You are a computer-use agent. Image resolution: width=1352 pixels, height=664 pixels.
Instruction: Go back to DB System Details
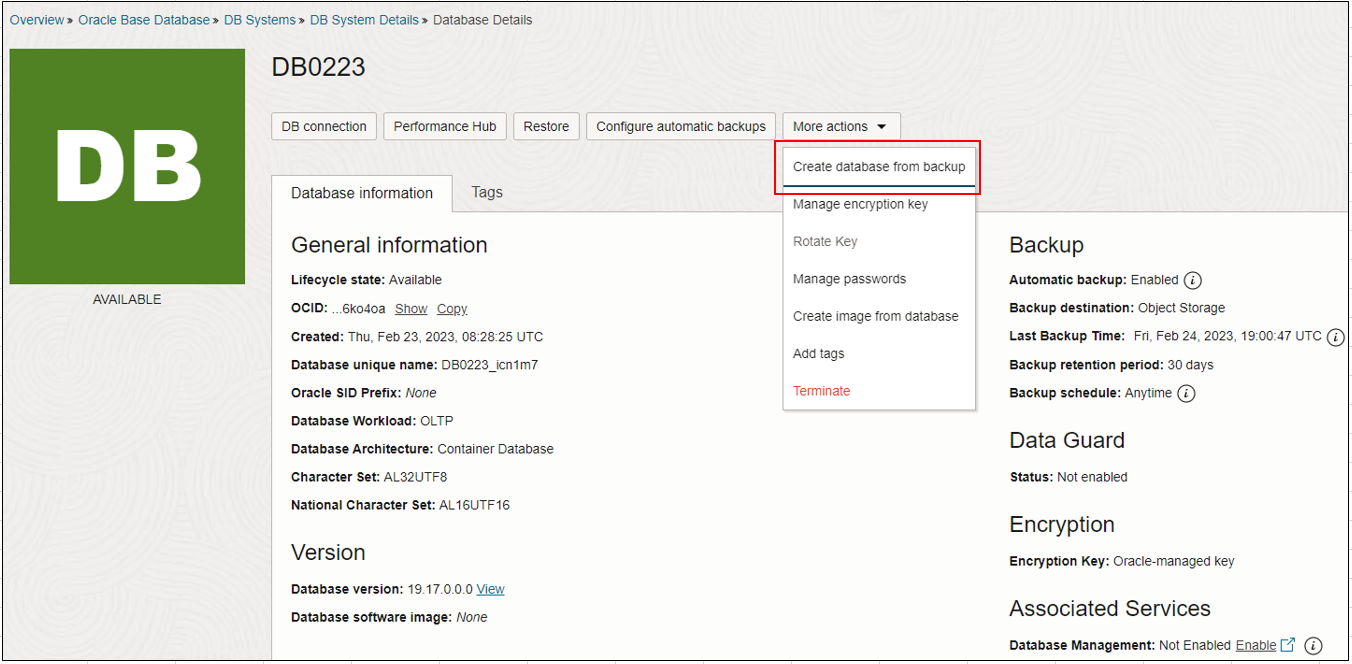pos(364,20)
